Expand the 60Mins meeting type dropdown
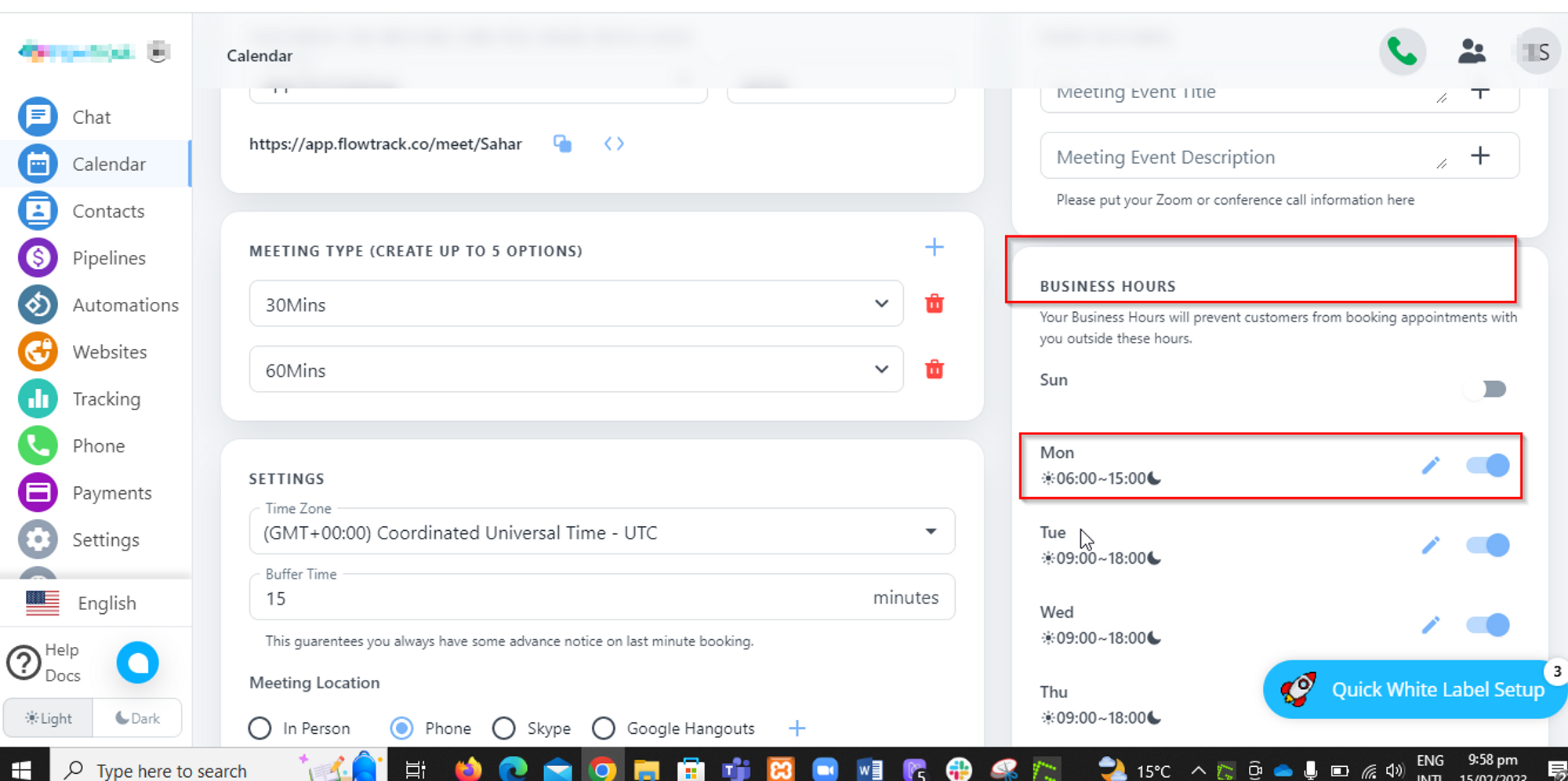The image size is (1568, 781). tap(881, 370)
